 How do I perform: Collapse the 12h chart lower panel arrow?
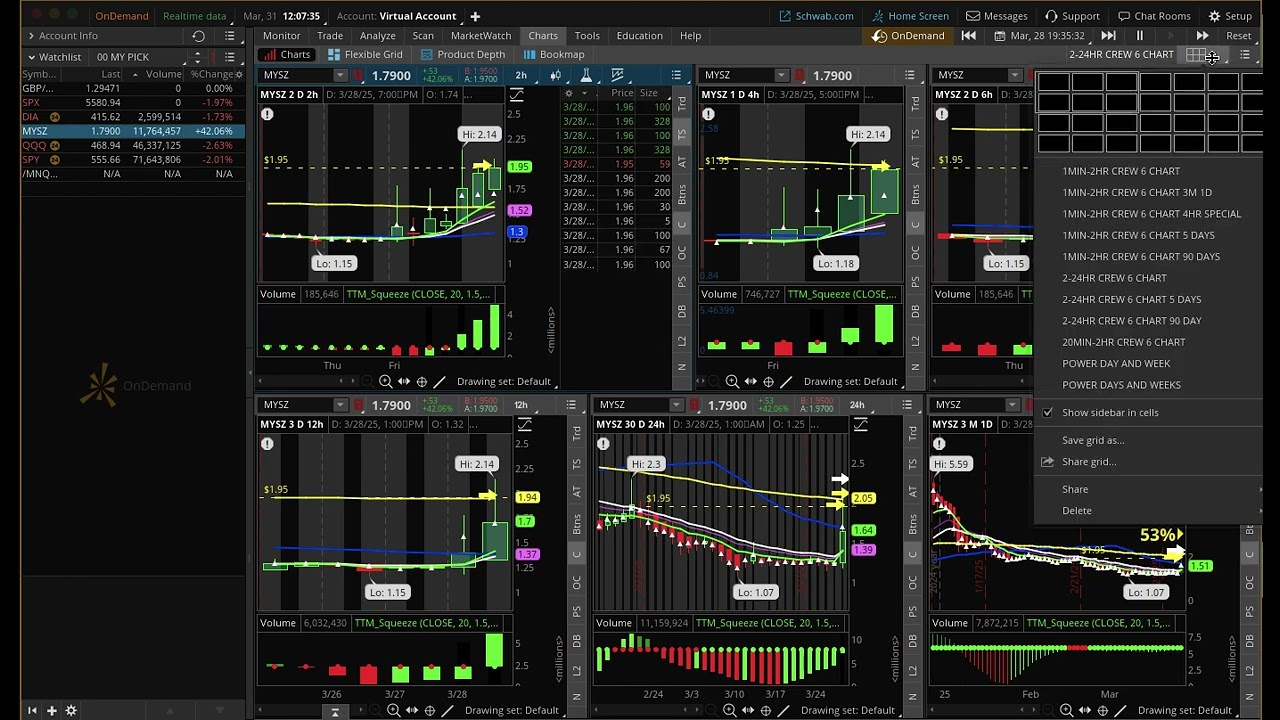(335, 711)
